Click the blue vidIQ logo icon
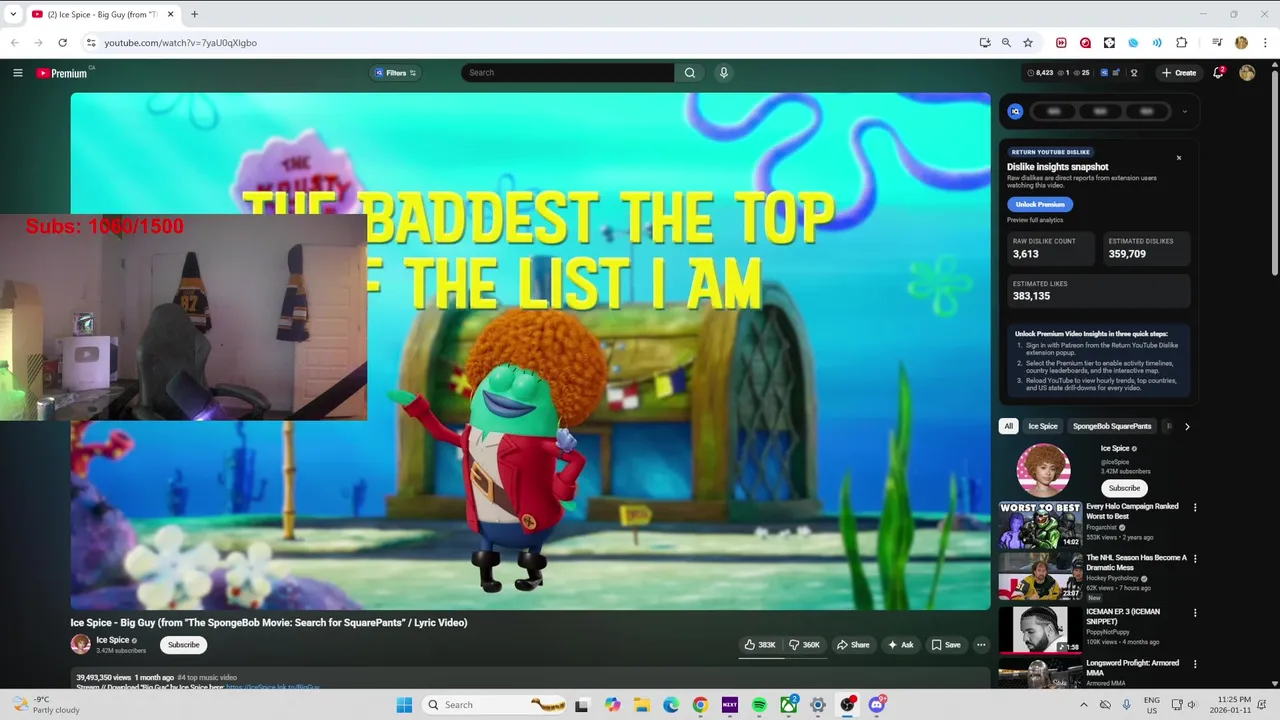The width and height of the screenshot is (1280, 720). [x=1015, y=112]
